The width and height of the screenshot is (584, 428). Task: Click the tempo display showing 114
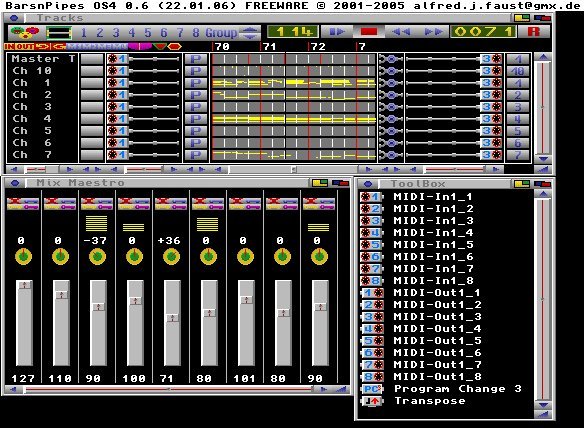tap(293, 32)
